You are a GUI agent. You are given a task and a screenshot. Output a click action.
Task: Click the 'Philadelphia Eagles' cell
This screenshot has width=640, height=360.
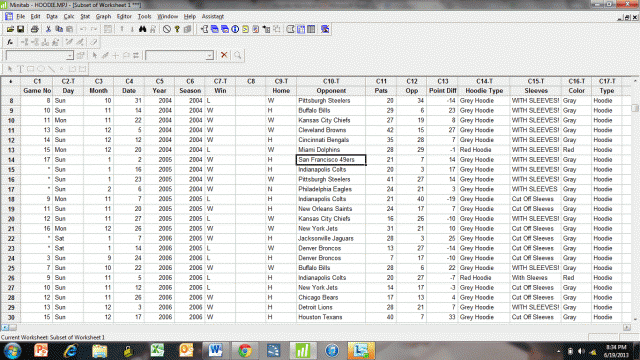pyautogui.click(x=331, y=189)
